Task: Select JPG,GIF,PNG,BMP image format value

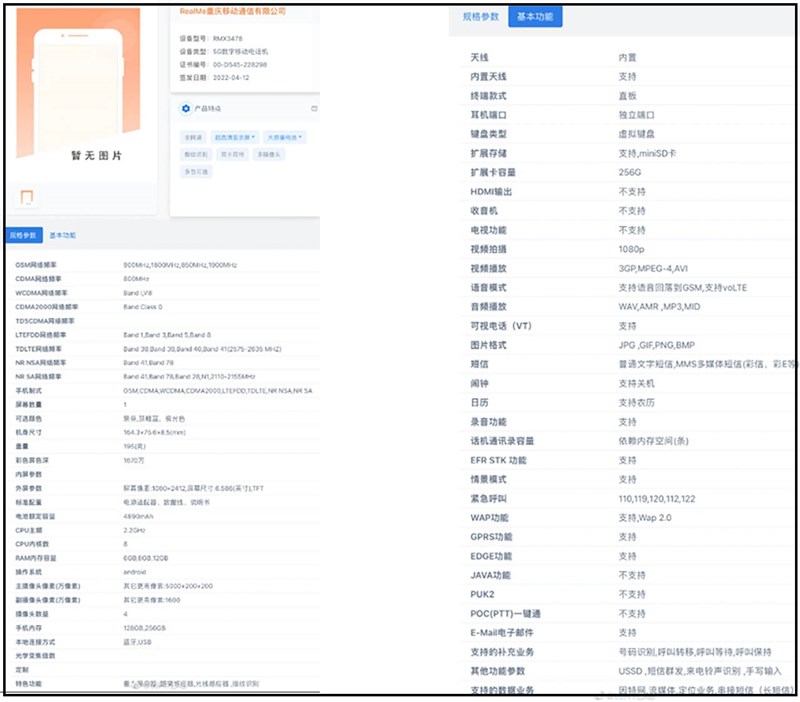Action: (657, 345)
